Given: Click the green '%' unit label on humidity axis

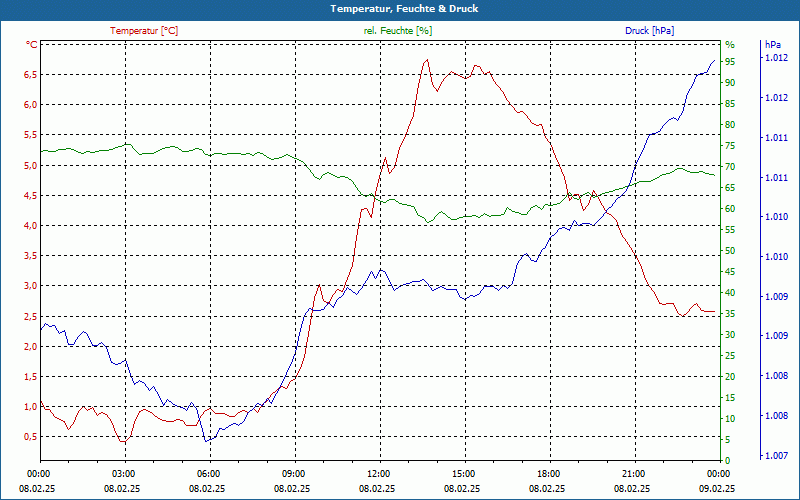Looking at the screenshot, I should tap(730, 44).
